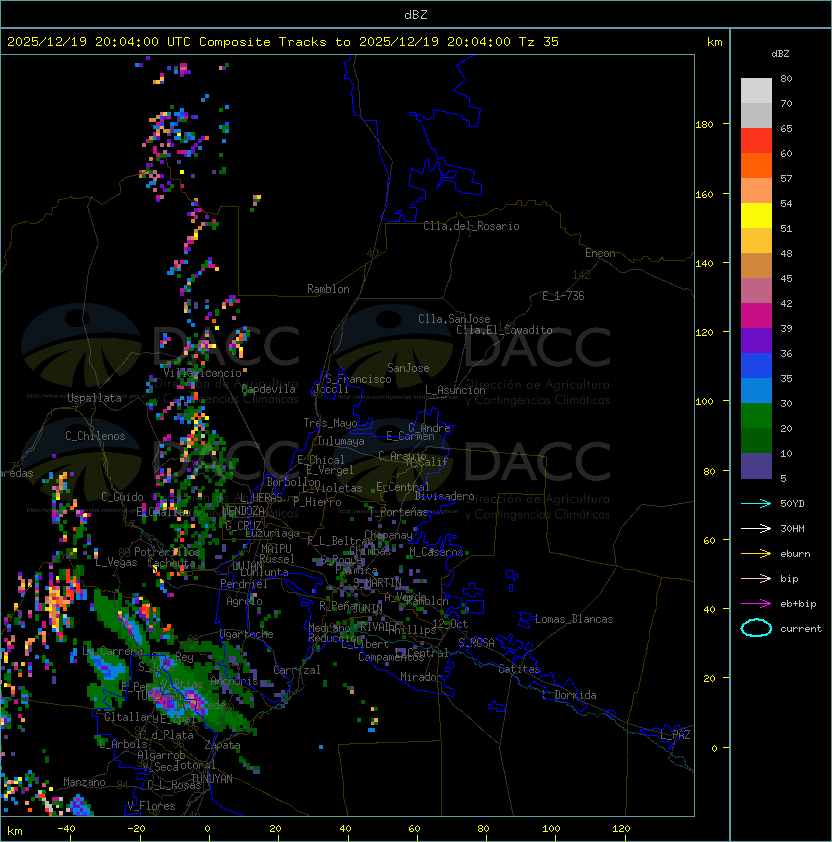Screen dimensions: 832x842
Task: Click the MENDOZA label on the map
Action: click(243, 510)
